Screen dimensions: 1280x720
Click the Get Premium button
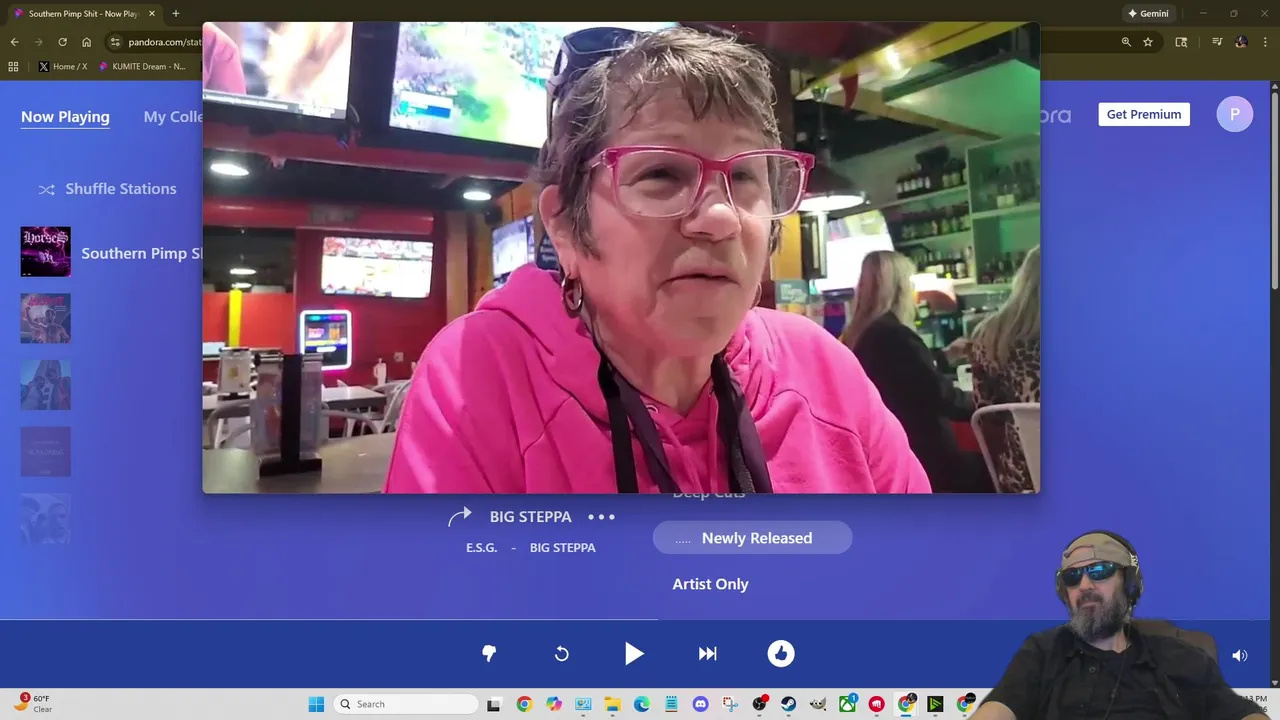[1144, 114]
